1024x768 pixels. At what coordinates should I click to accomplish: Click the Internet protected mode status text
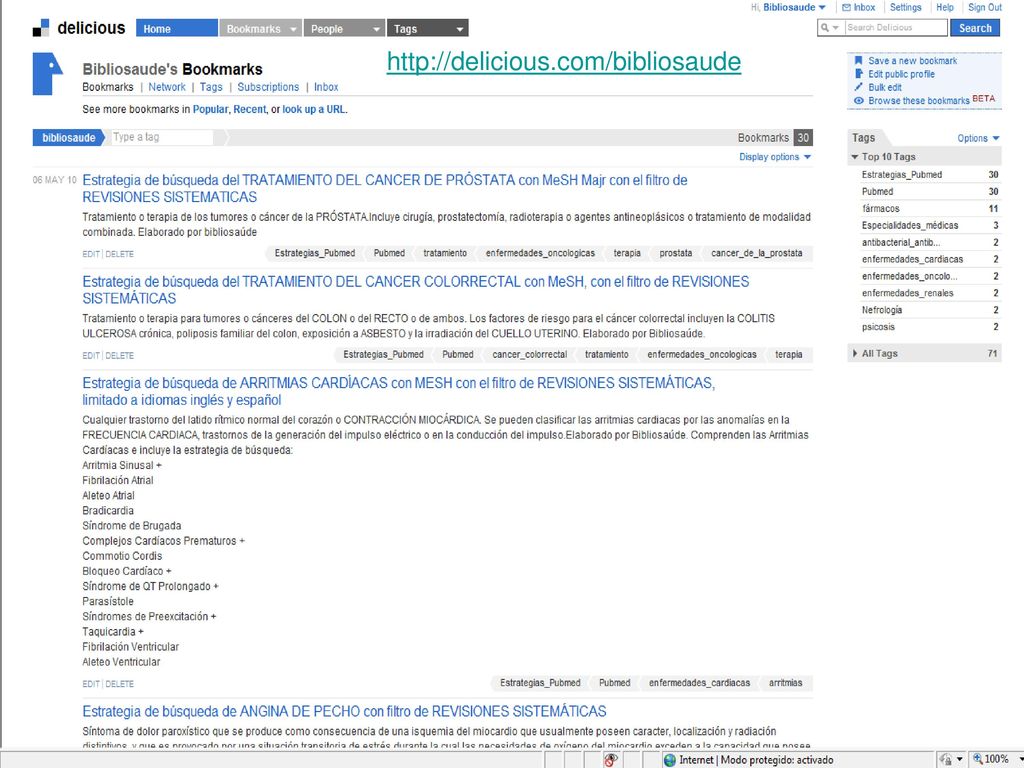756,760
